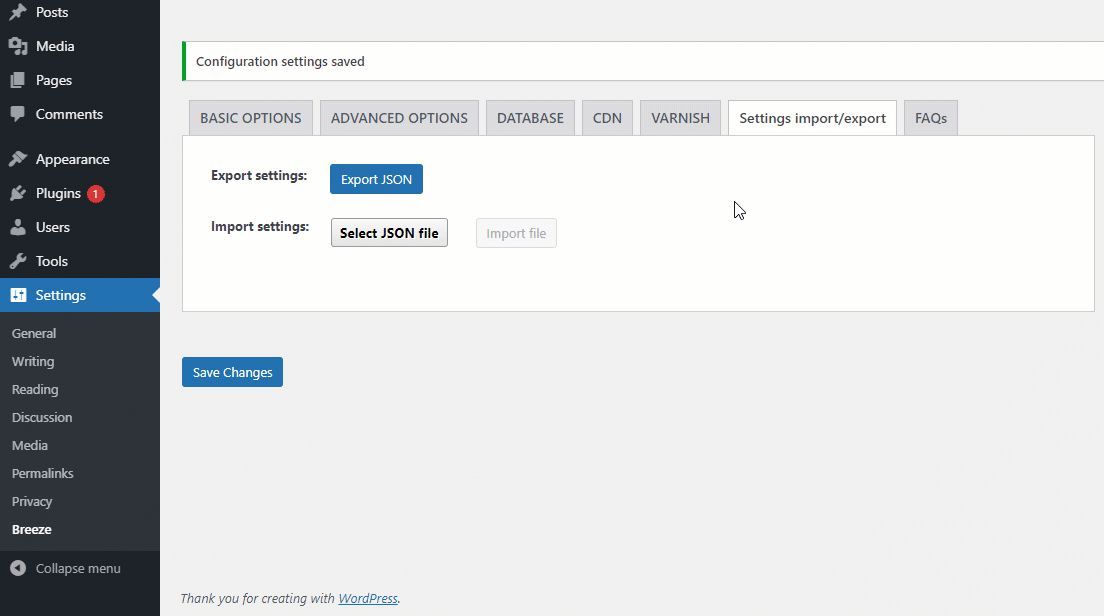Open Media under Settings submenu
Image resolution: width=1104 pixels, height=616 pixels.
pos(30,446)
